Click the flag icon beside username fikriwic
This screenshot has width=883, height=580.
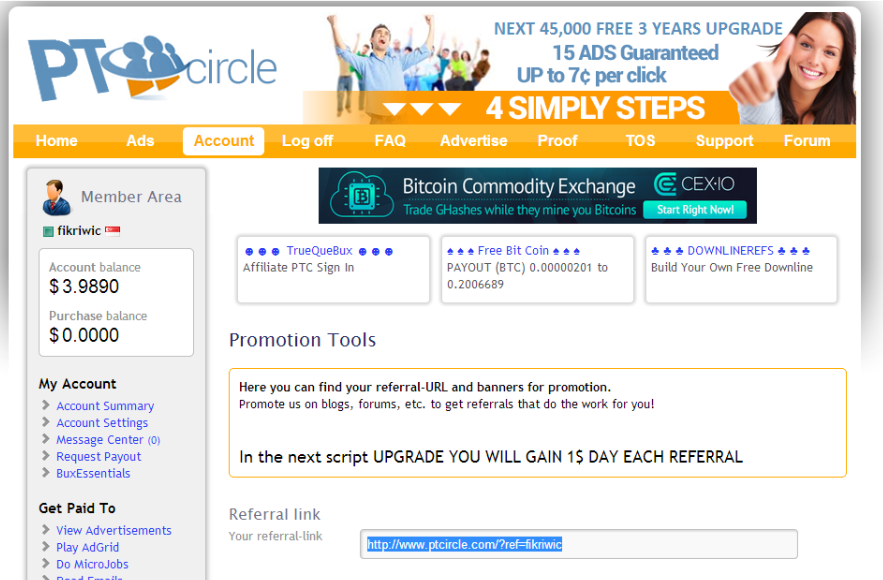pyautogui.click(x=113, y=231)
